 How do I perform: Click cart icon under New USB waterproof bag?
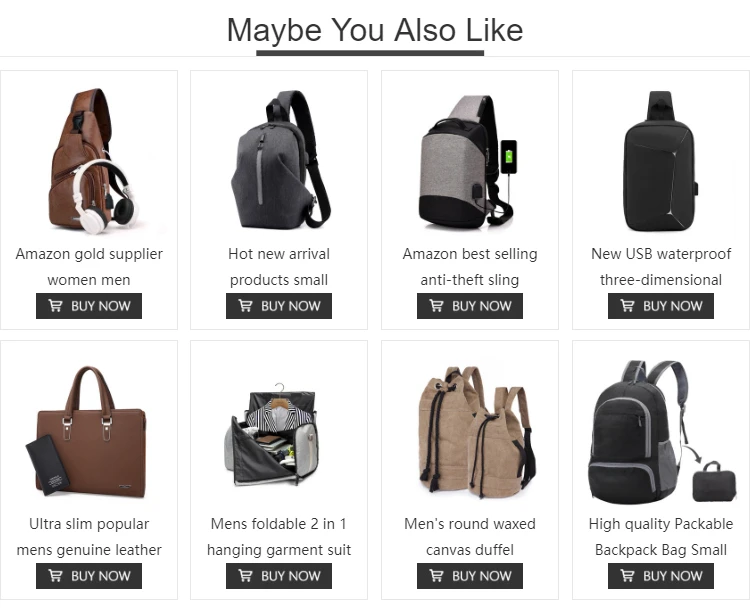627,305
